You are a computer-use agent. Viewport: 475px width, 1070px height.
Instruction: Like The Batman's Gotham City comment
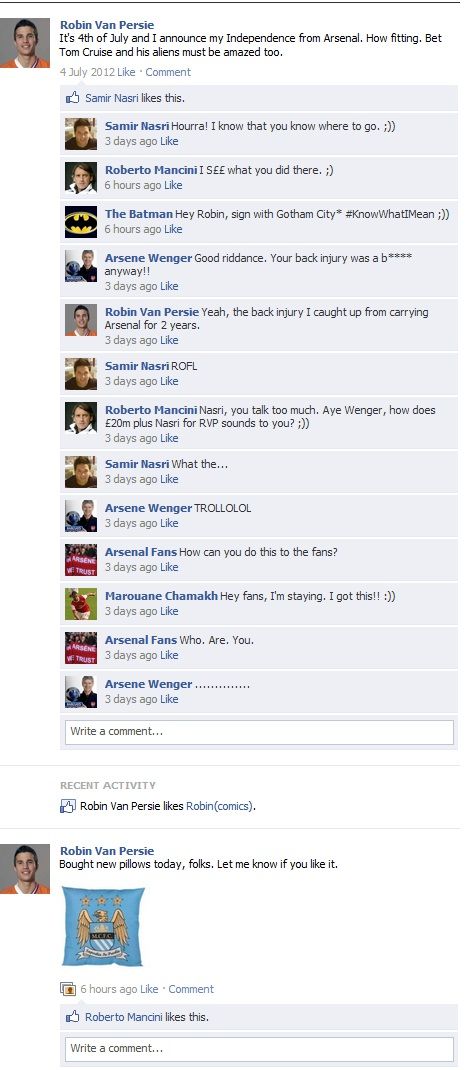pyautogui.click(x=173, y=229)
